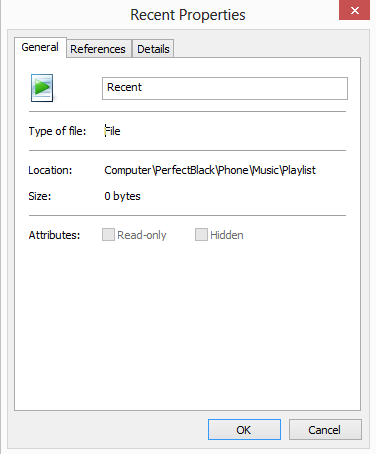Click the Read-only label text
Viewport: 376px width, 454px height.
[x=142, y=235]
